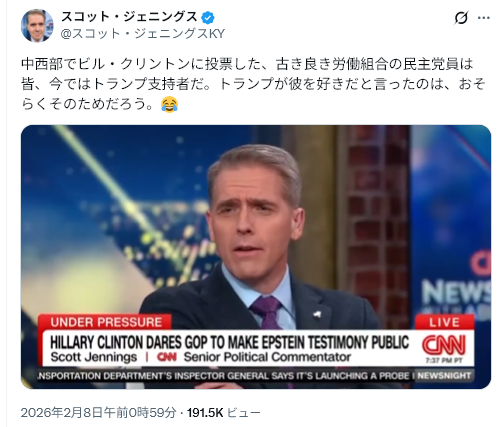Click the display name スコット・ジェニングス
This screenshot has height=427, width=501.
click(130, 17)
